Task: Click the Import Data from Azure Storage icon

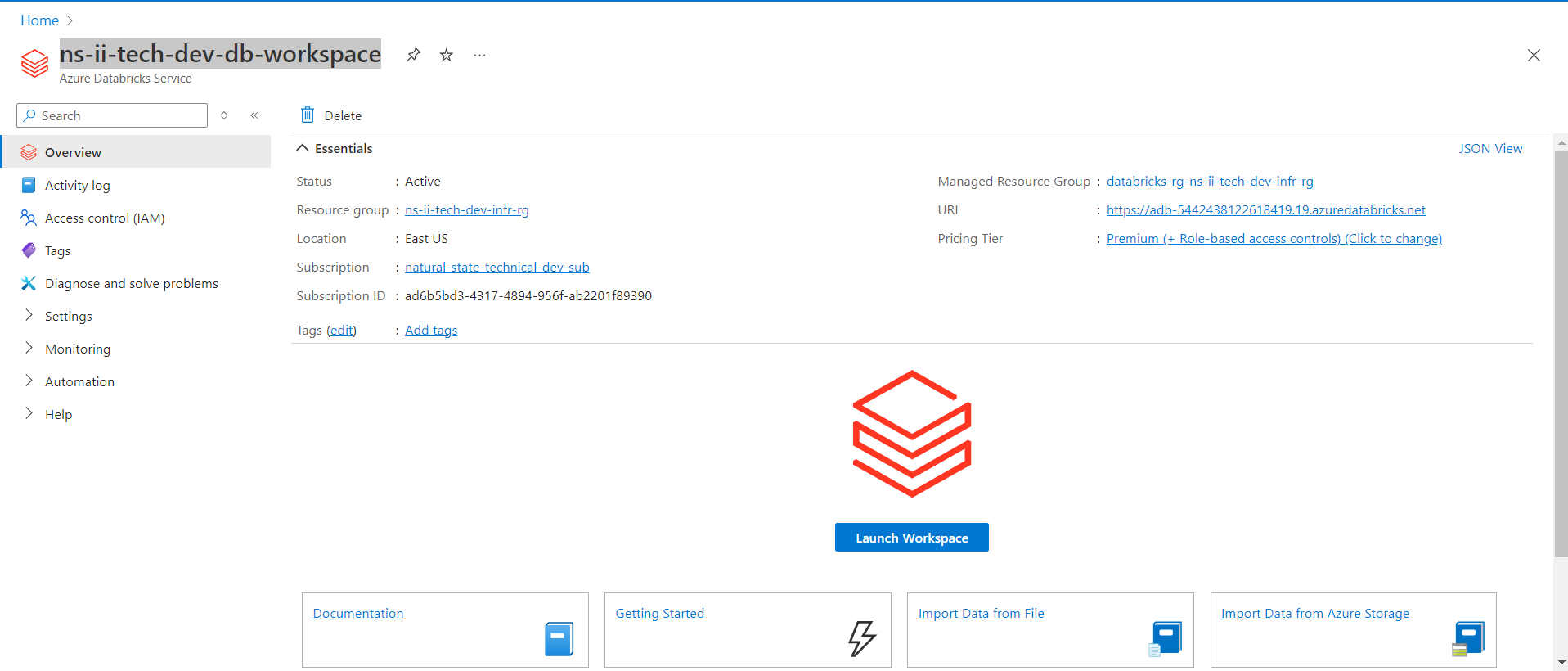Action: (x=1468, y=639)
